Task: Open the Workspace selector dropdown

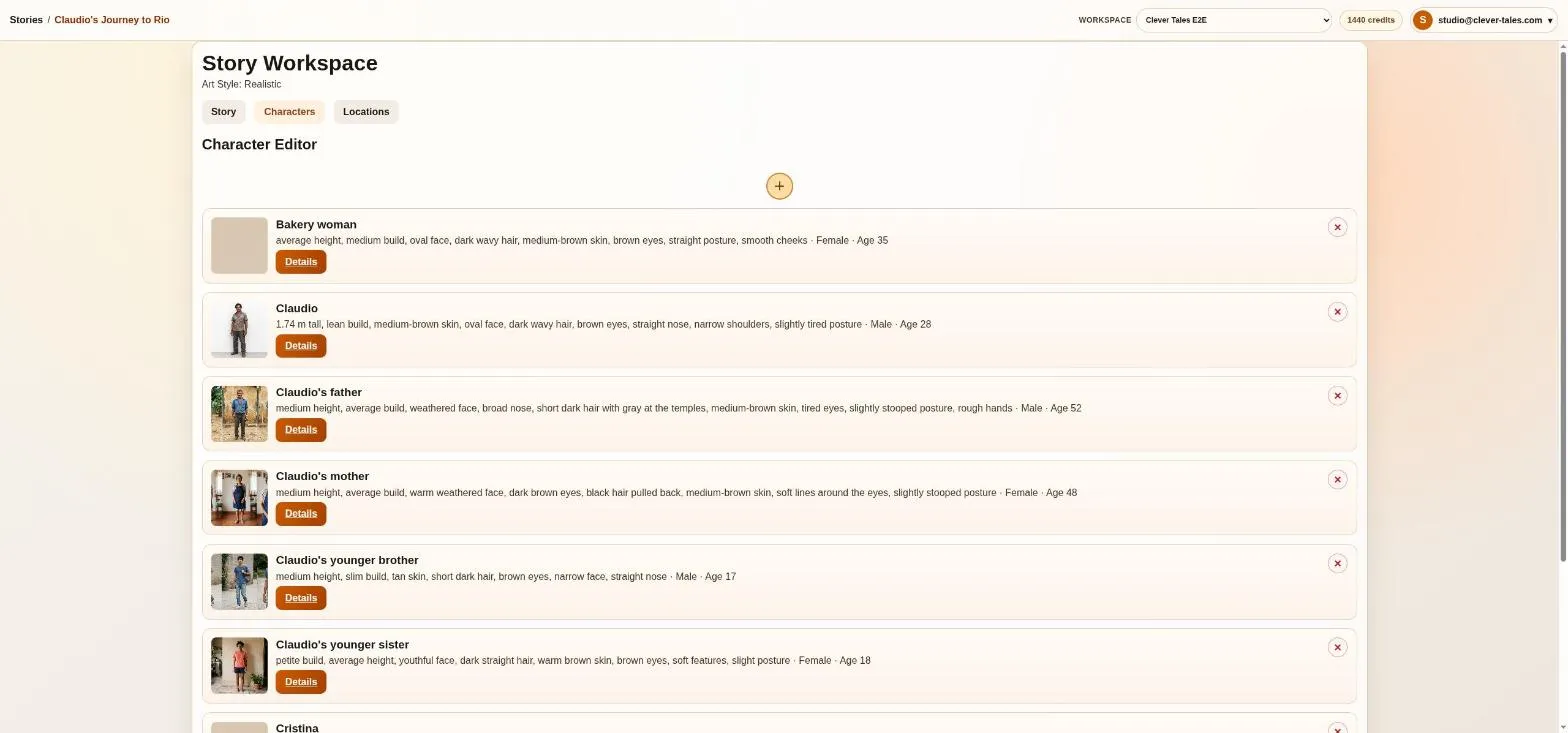Action: click(x=1233, y=20)
